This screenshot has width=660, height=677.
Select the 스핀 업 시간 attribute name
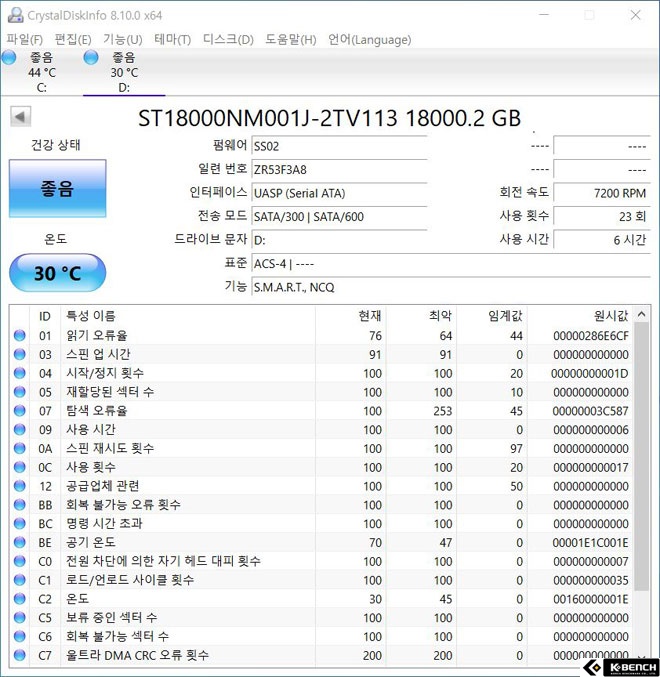coord(98,354)
